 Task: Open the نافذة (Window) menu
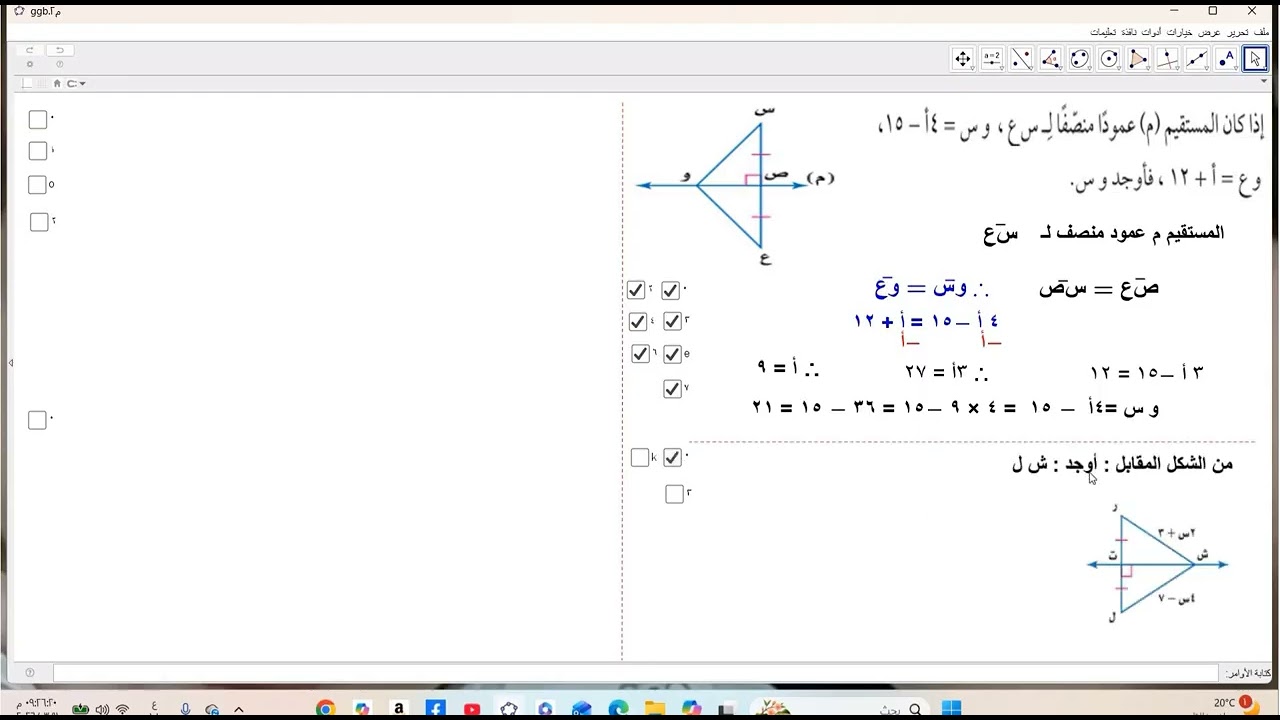tap(1130, 32)
